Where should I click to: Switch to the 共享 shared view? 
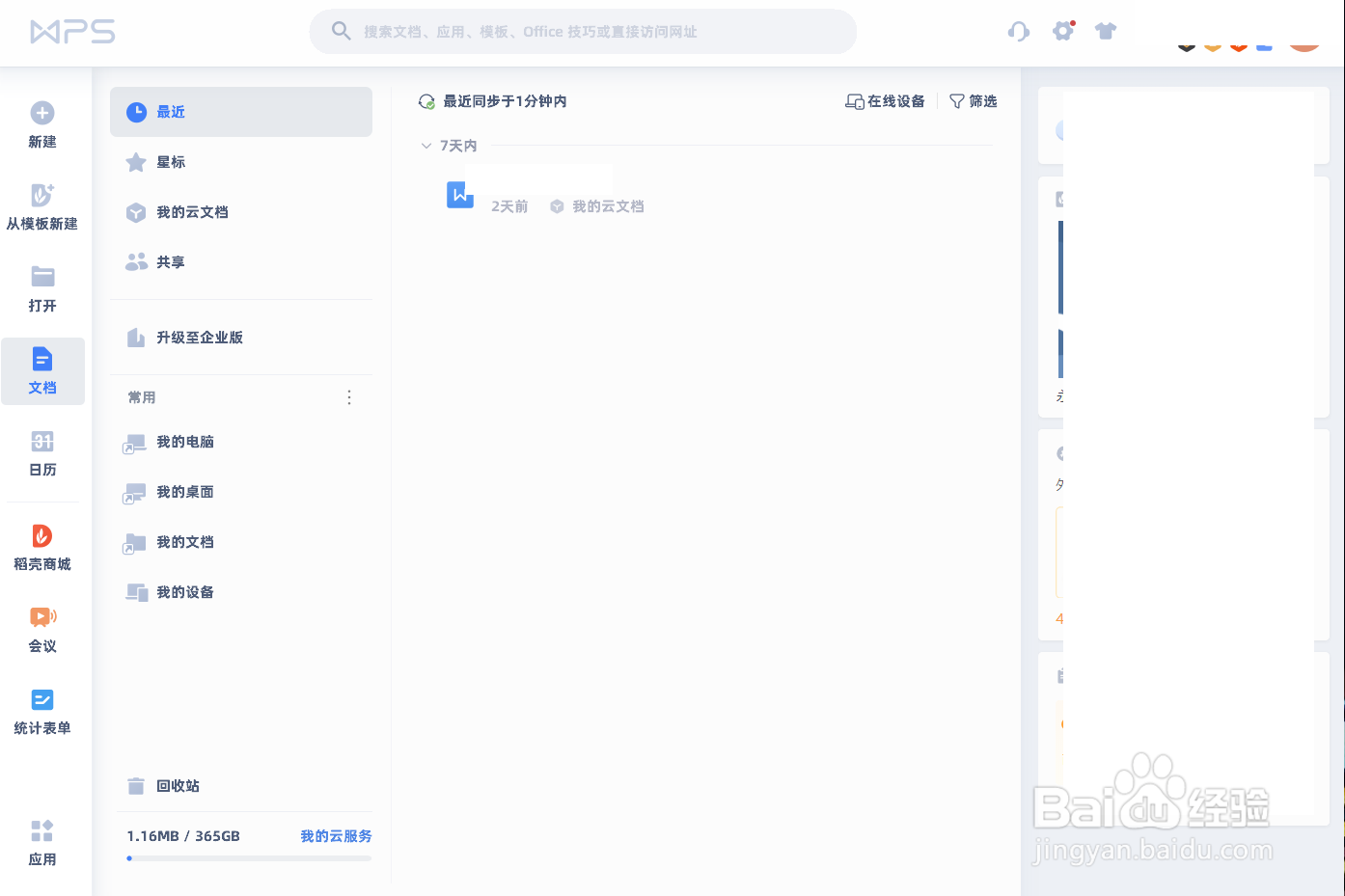[171, 261]
